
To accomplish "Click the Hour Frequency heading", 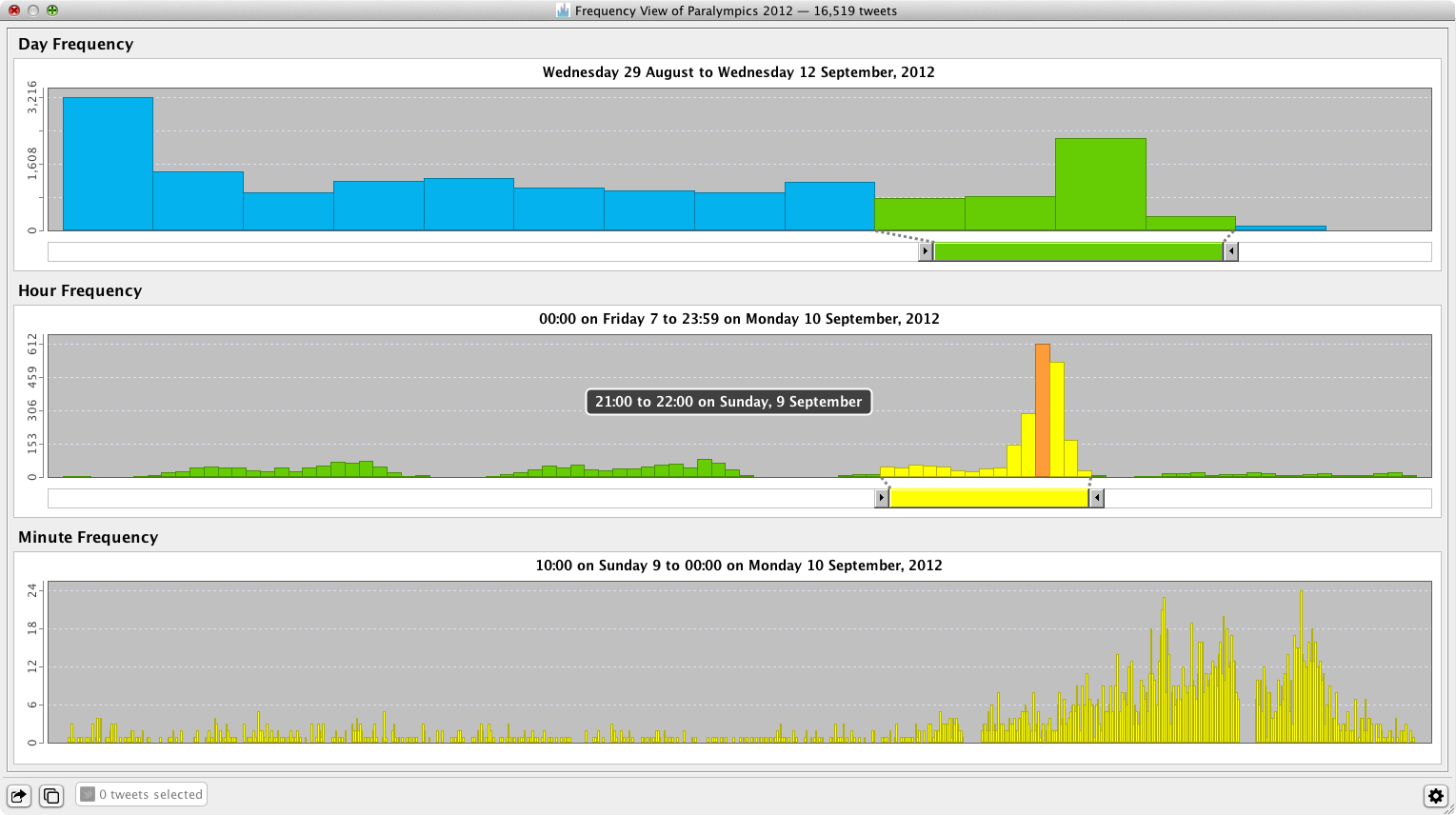I will tap(80, 290).
